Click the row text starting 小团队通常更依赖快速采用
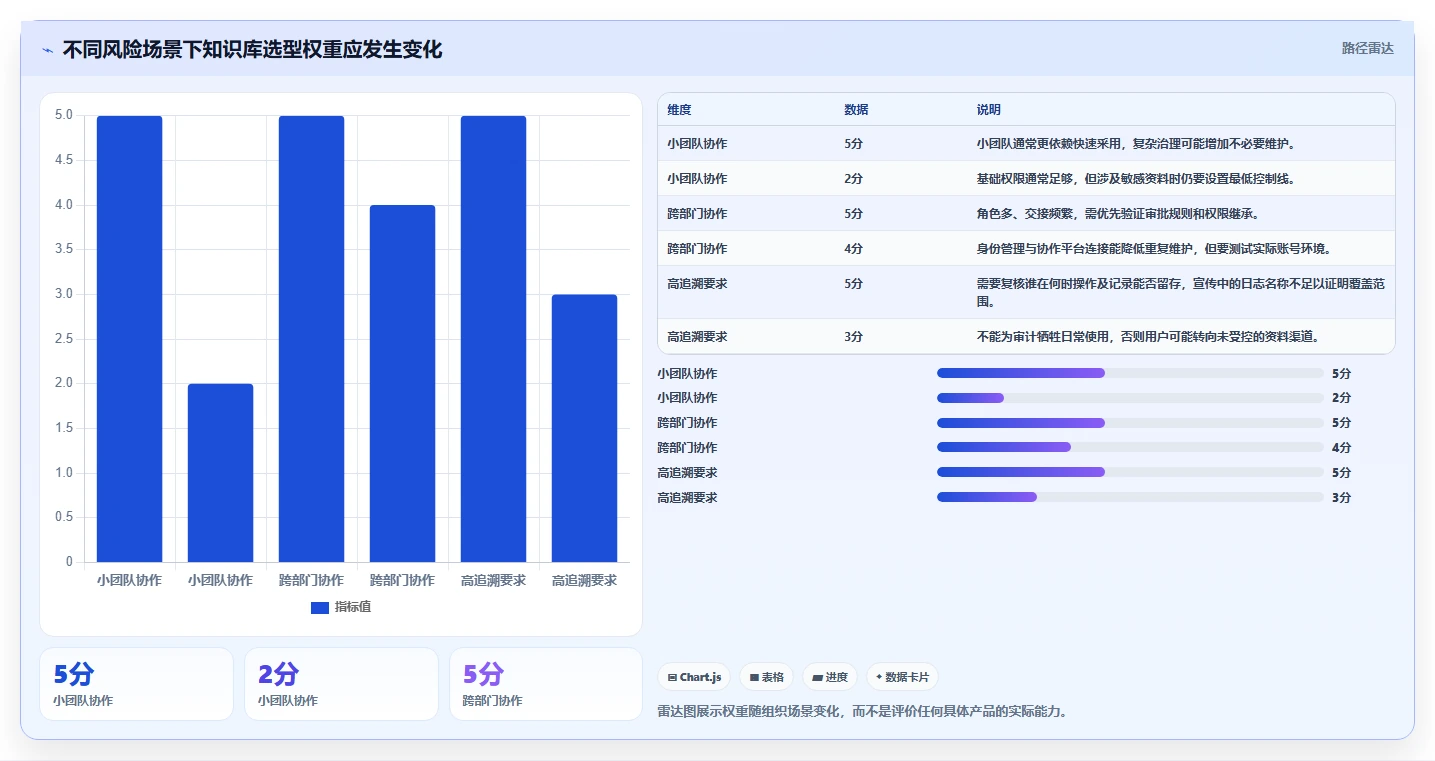This screenshot has width=1435, height=761. coord(1136,144)
